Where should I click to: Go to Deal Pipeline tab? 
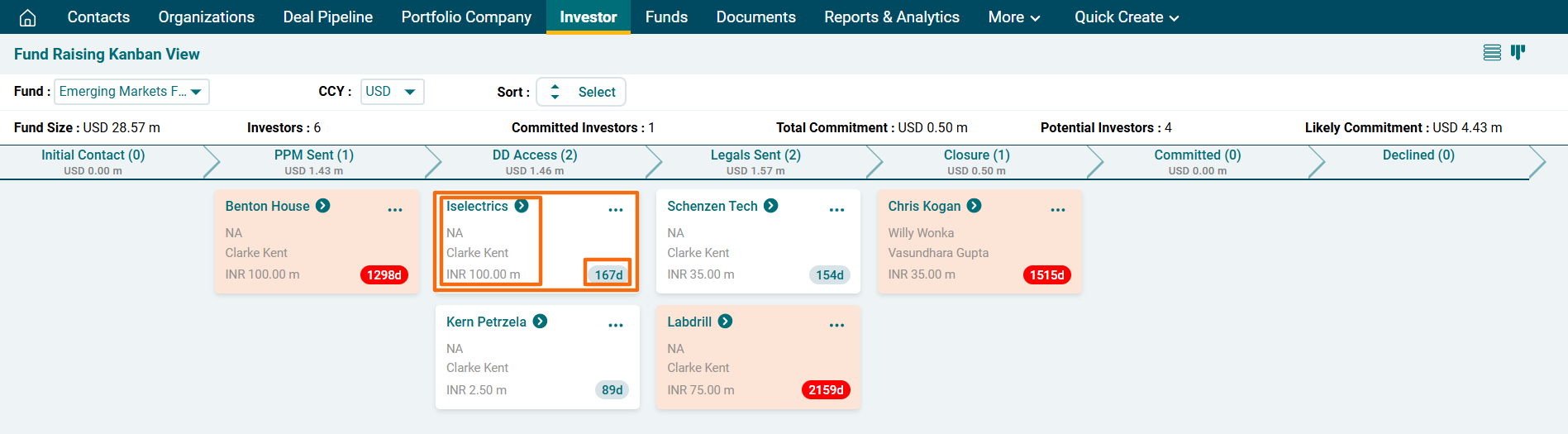[327, 17]
